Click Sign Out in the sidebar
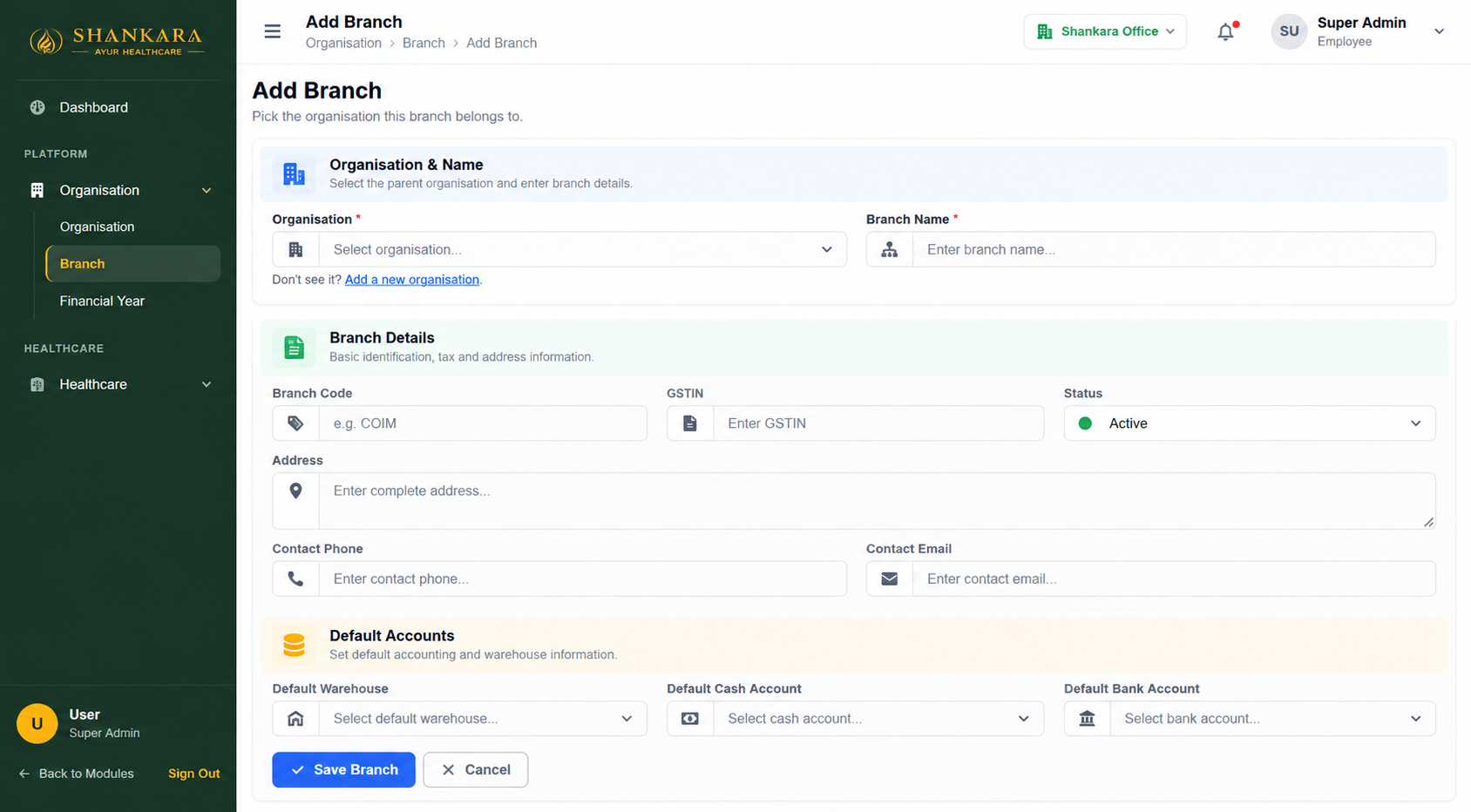This screenshot has height=812, width=1471. click(x=193, y=774)
